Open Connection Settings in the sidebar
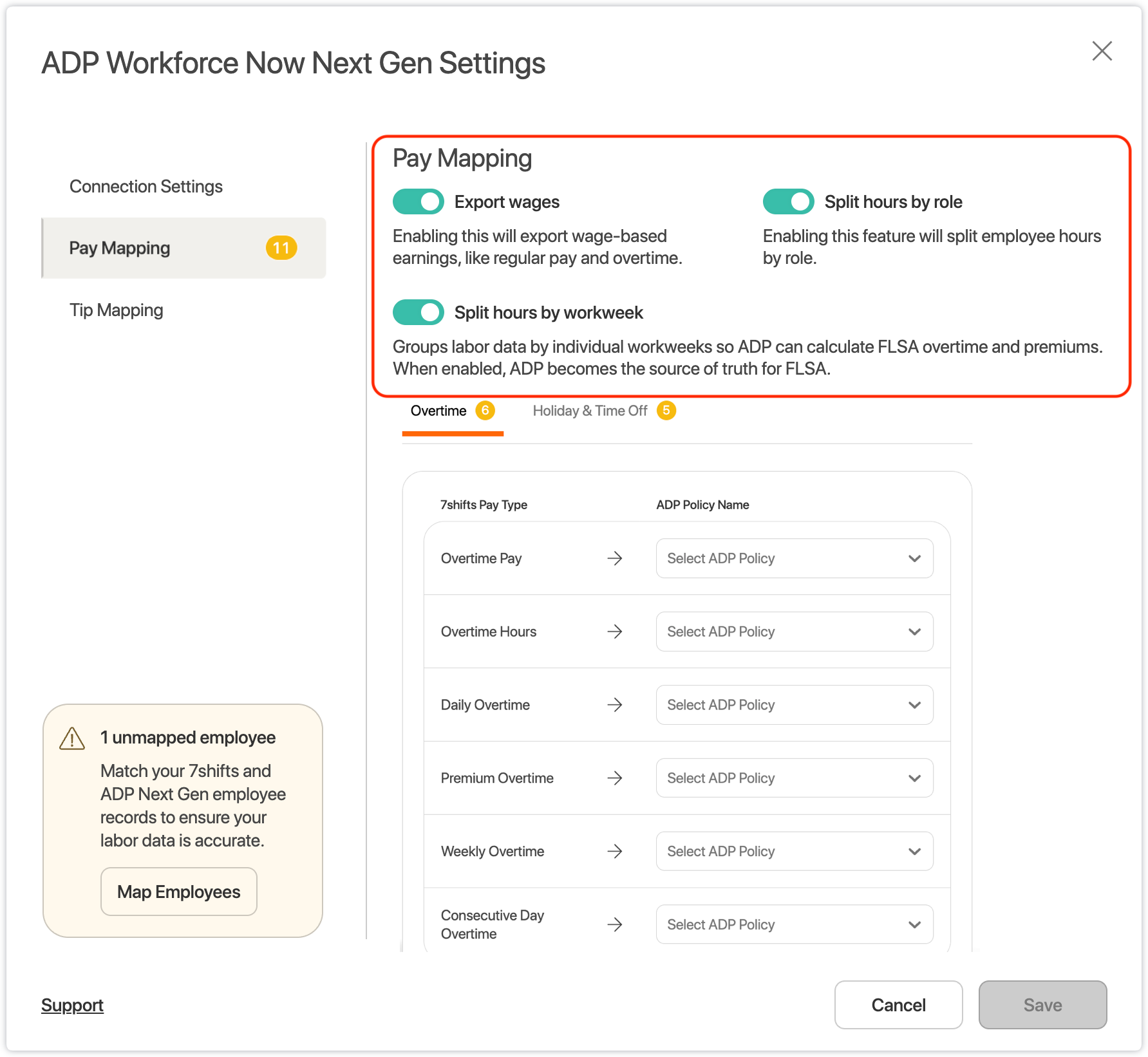1148x1057 pixels. pyautogui.click(x=146, y=187)
